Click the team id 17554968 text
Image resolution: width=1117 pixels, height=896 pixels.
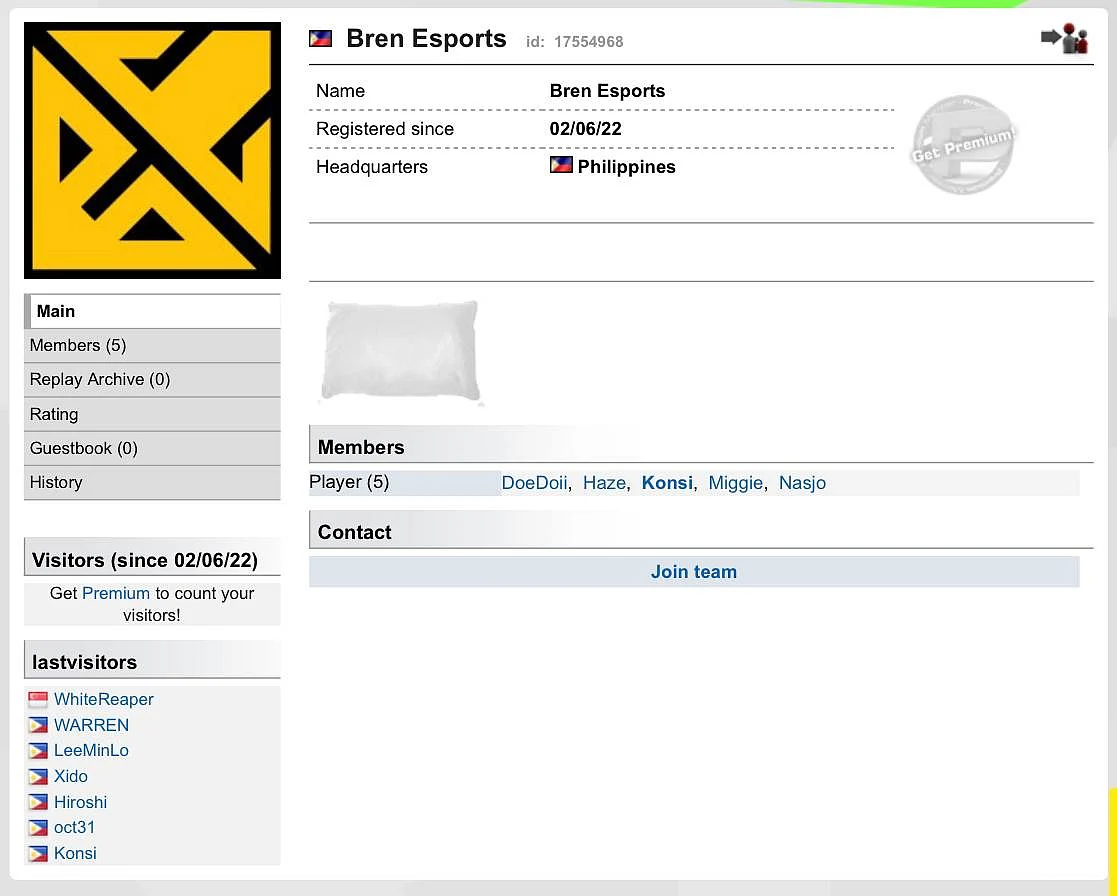[574, 42]
